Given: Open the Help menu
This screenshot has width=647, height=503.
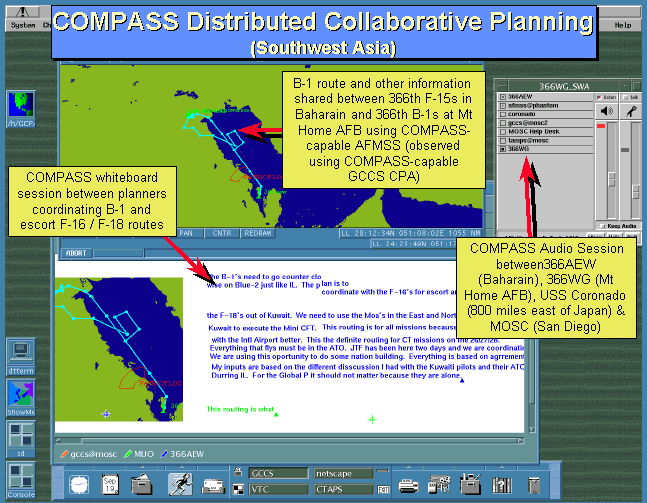Looking at the screenshot, I should 622,25.
